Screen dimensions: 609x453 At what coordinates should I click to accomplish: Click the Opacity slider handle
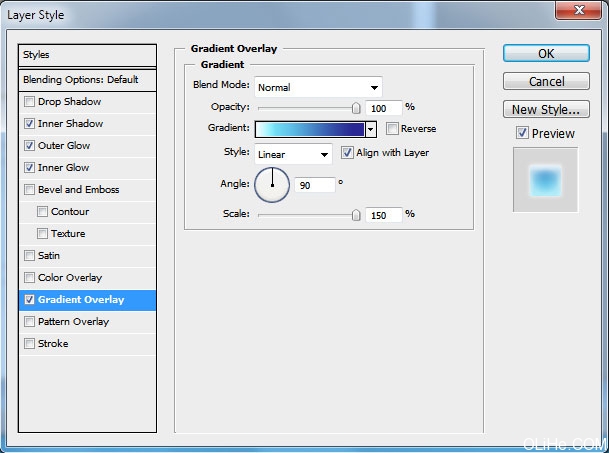pos(356,107)
